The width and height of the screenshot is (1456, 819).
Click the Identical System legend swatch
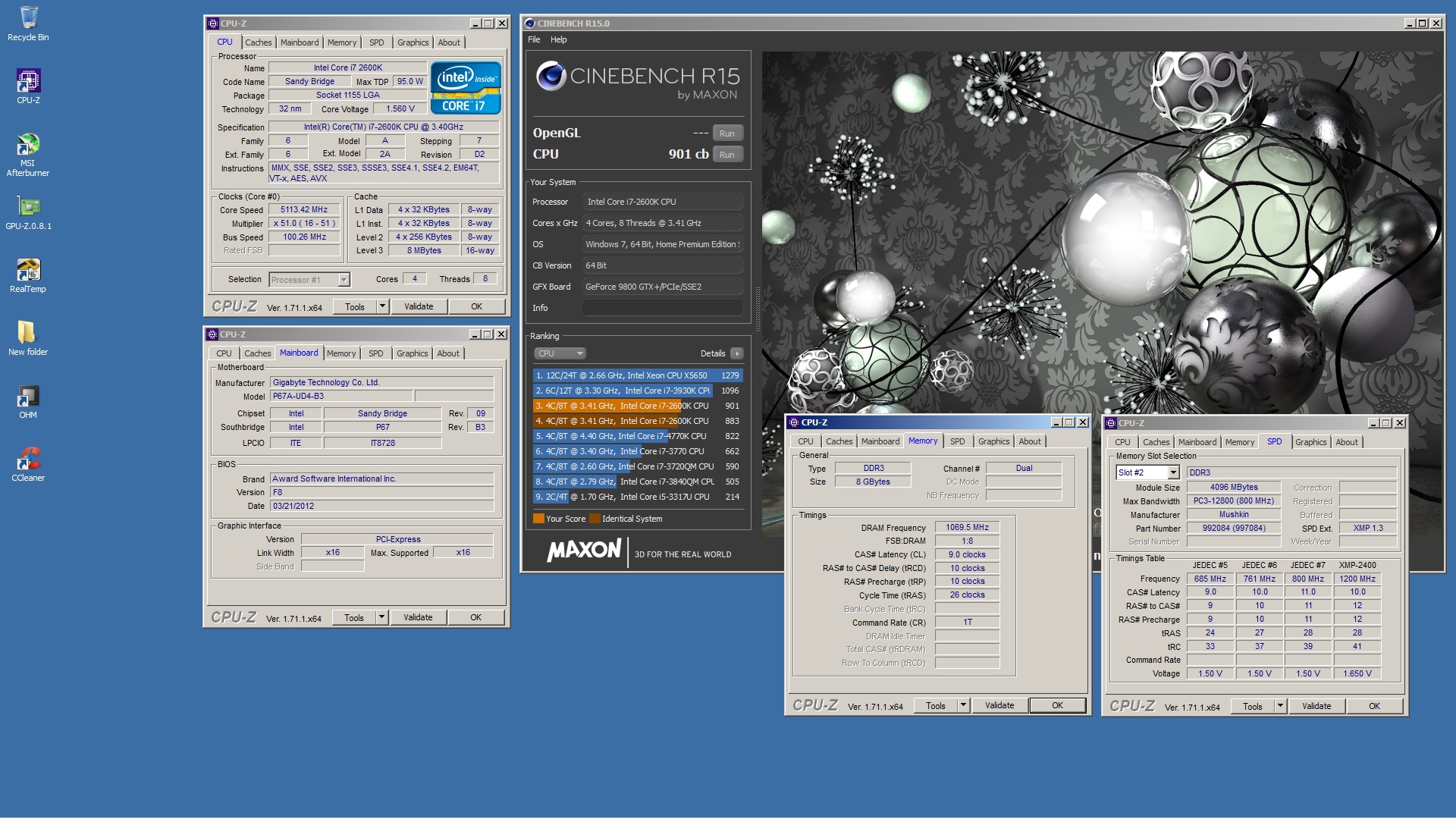pyautogui.click(x=595, y=519)
